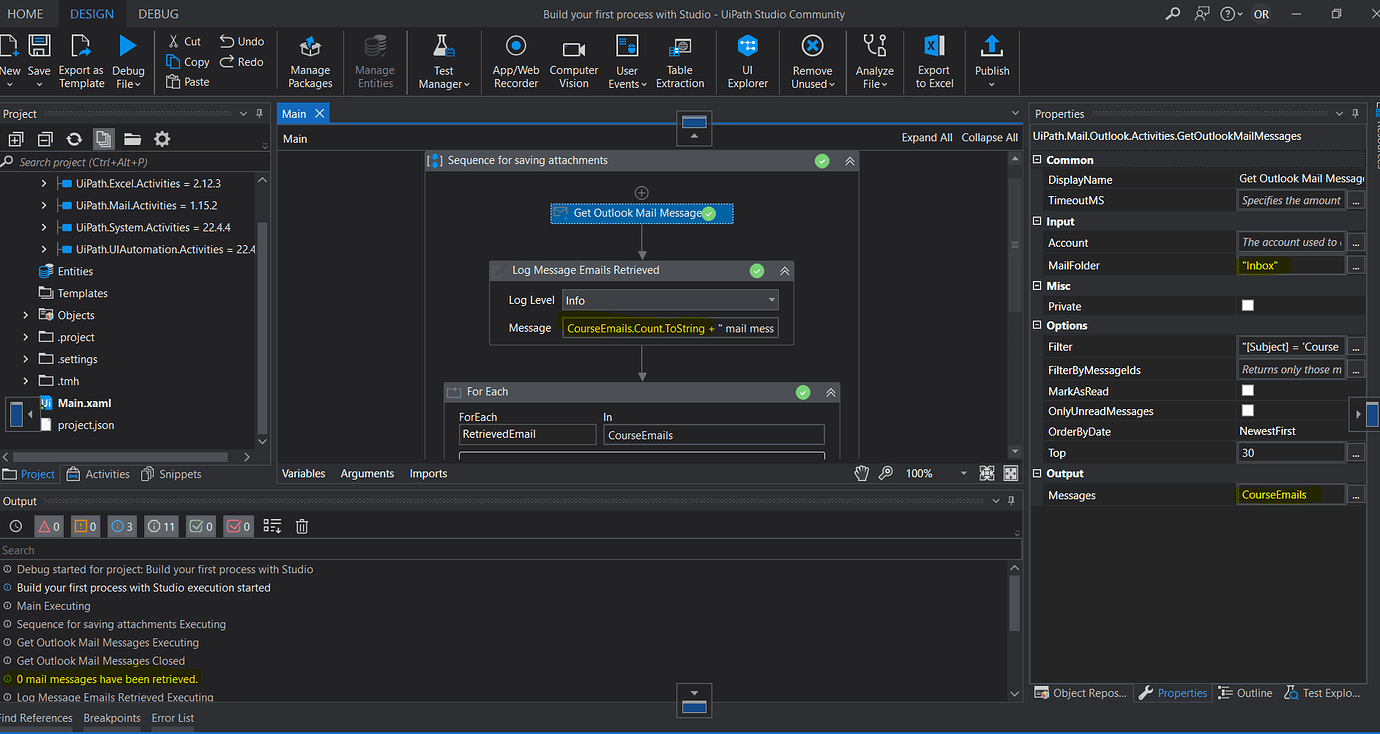Viewport: 1380px width, 734px height.
Task: Enable the MarkAsRead checkbox
Action: point(1247,391)
